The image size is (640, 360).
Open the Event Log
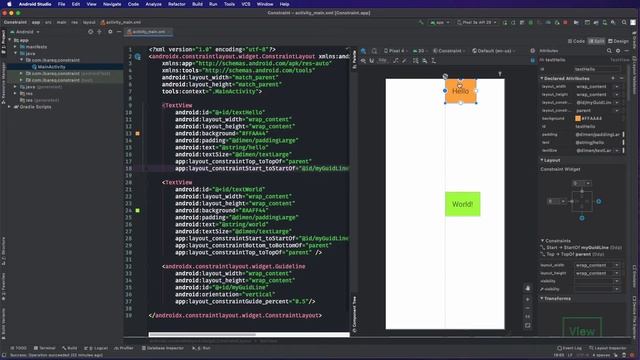coord(570,348)
